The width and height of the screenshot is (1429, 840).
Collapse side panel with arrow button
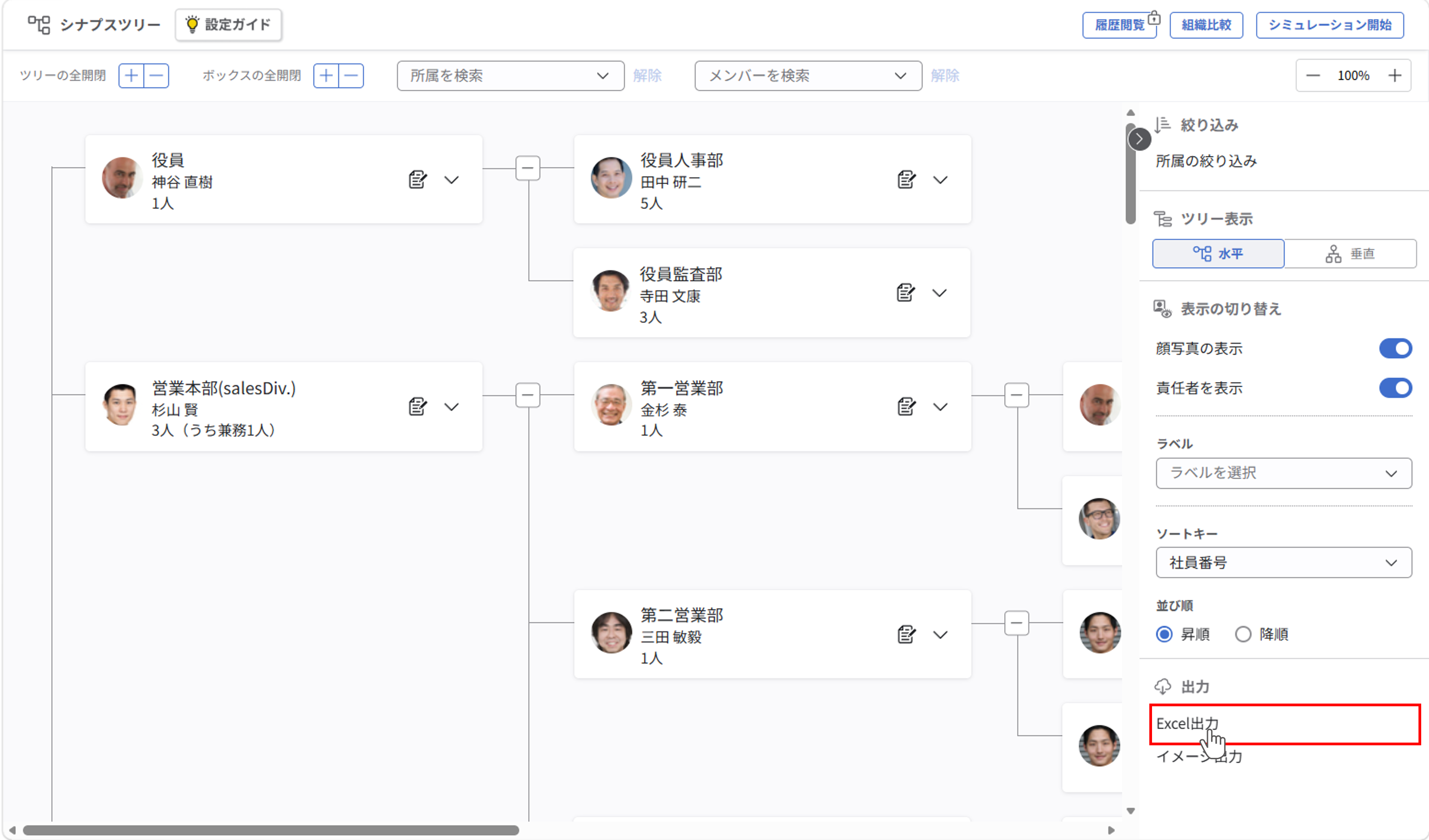pos(1139,139)
